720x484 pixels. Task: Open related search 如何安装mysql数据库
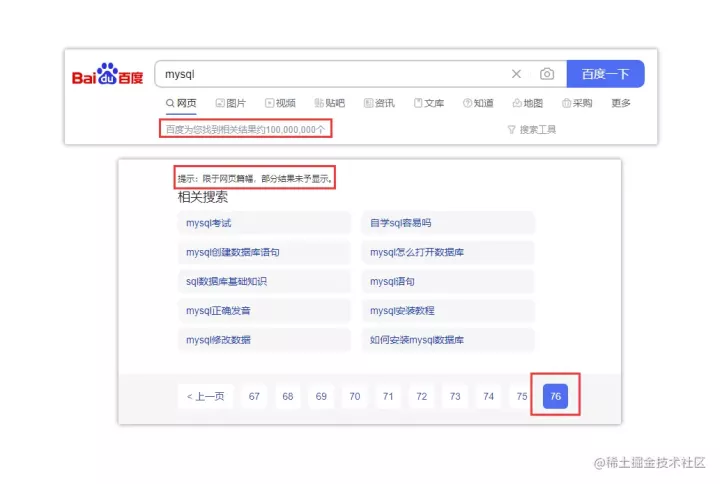448,340
